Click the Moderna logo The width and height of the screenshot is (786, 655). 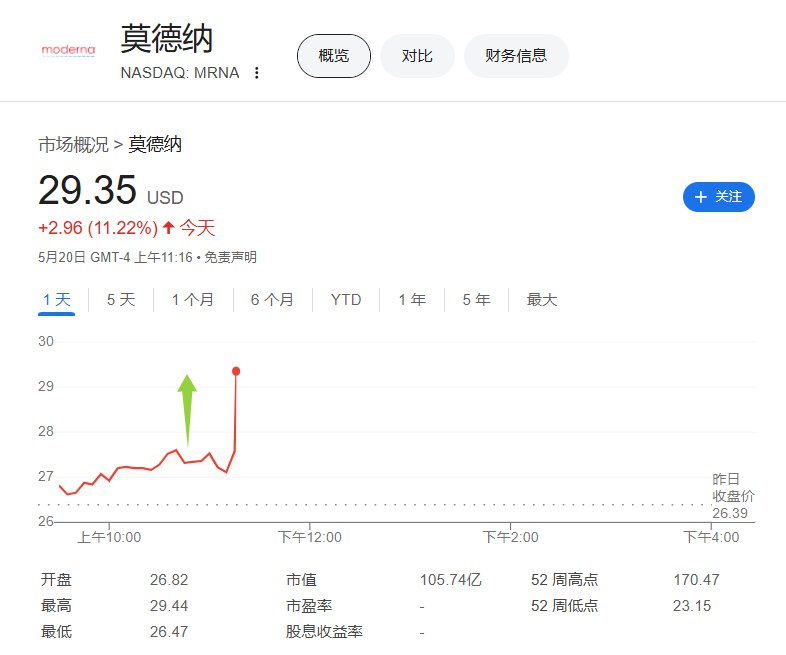click(68, 50)
